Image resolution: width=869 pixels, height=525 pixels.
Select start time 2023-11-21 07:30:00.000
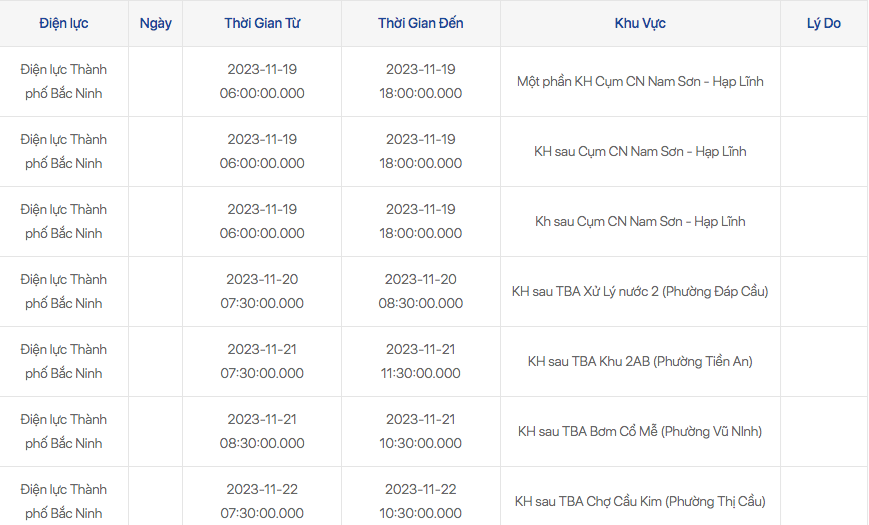point(262,361)
